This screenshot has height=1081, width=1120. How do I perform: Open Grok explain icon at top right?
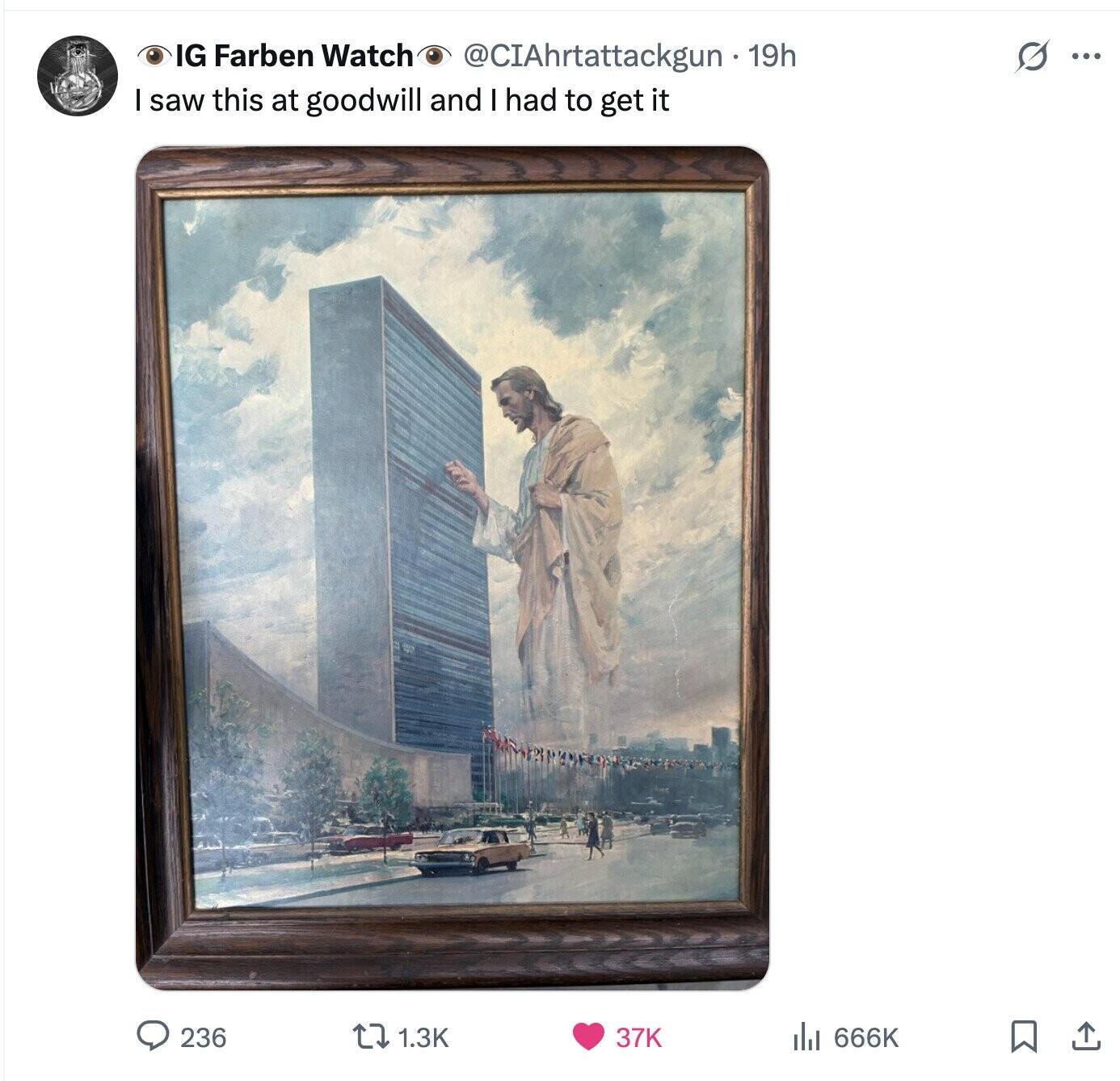[x=1033, y=57]
